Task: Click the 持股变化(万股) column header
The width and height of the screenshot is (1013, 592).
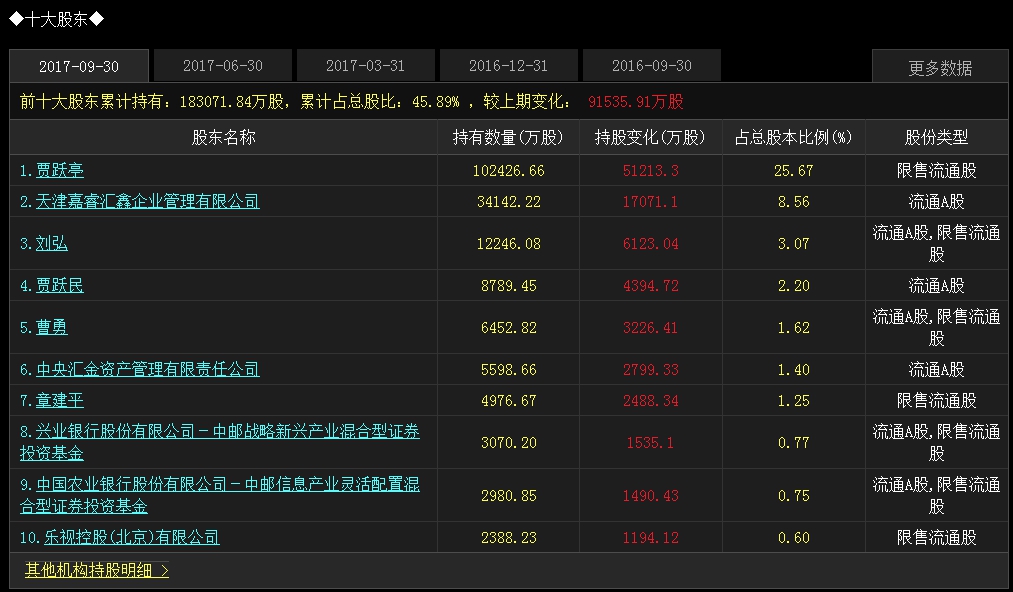Action: click(650, 138)
